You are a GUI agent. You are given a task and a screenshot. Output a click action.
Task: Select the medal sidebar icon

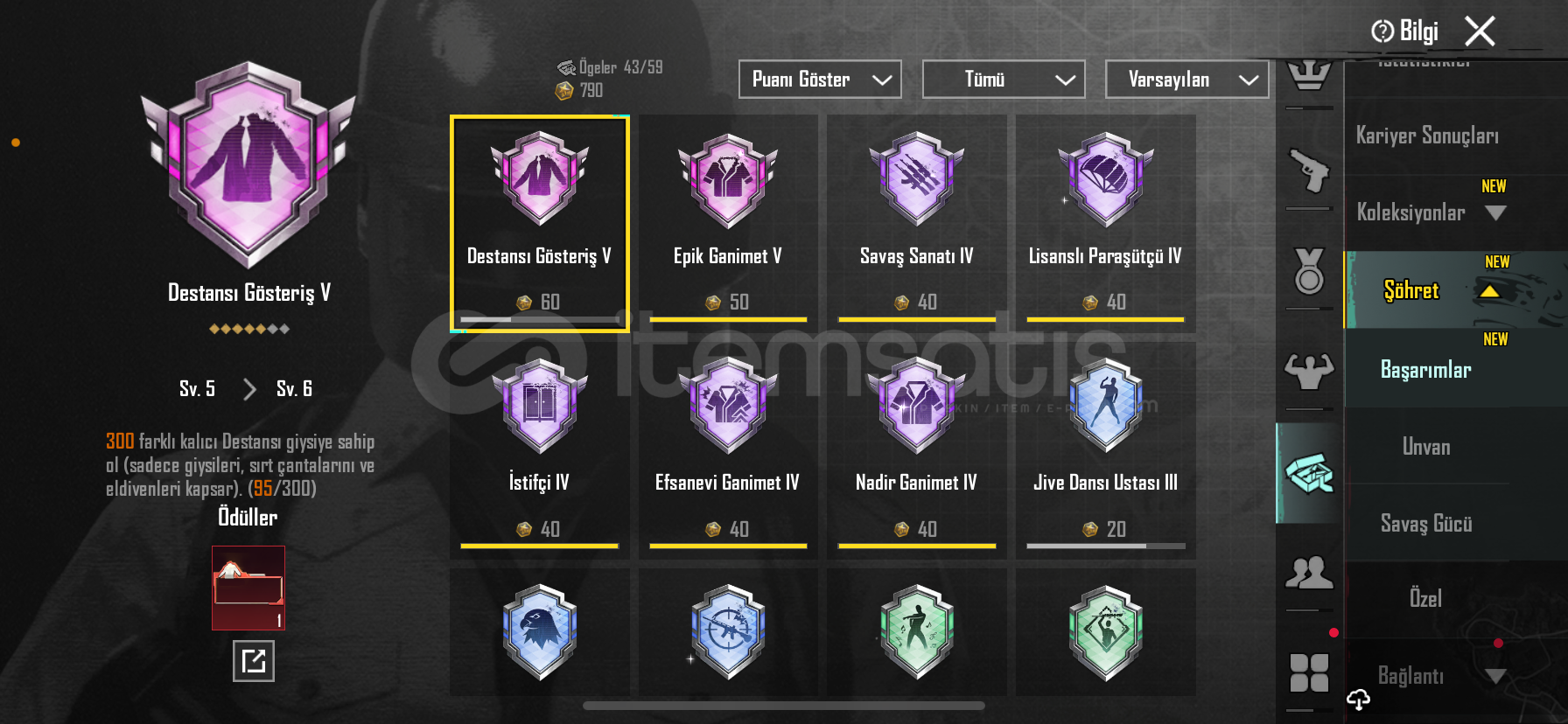pos(1309,270)
